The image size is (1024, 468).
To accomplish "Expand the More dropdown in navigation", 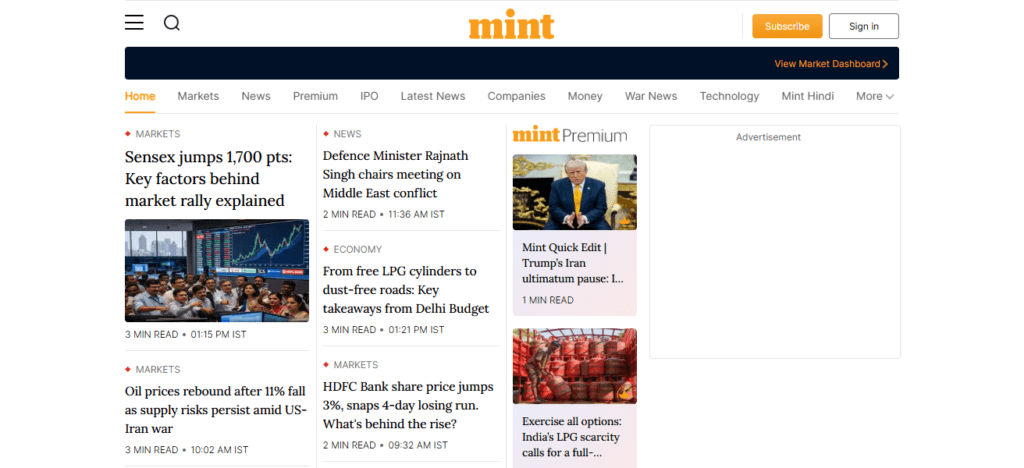I will pyautogui.click(x=874, y=96).
